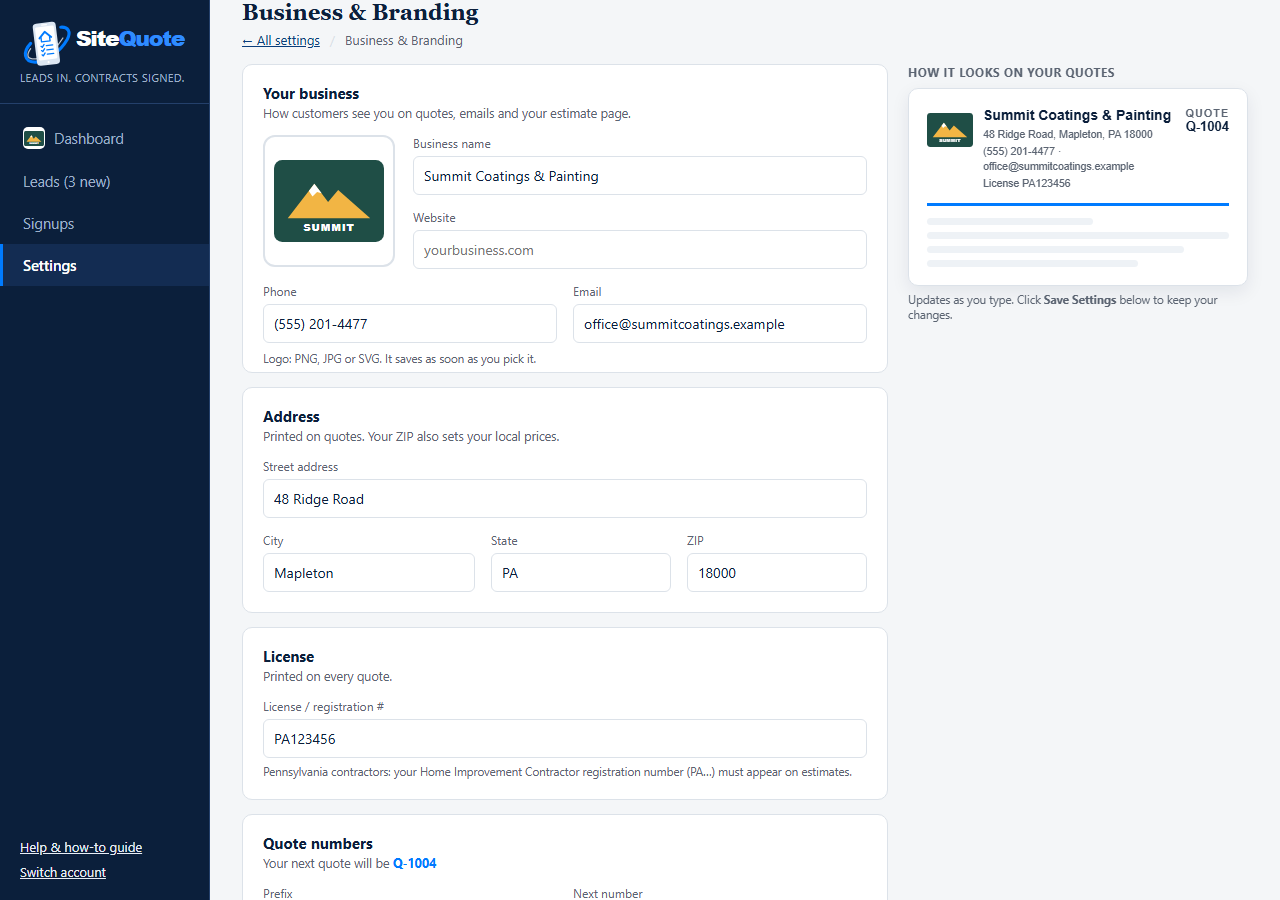Click the HOW IT LOOKS ON YOUR QUOTES heading
The width and height of the screenshot is (1280, 900).
click(x=1011, y=73)
